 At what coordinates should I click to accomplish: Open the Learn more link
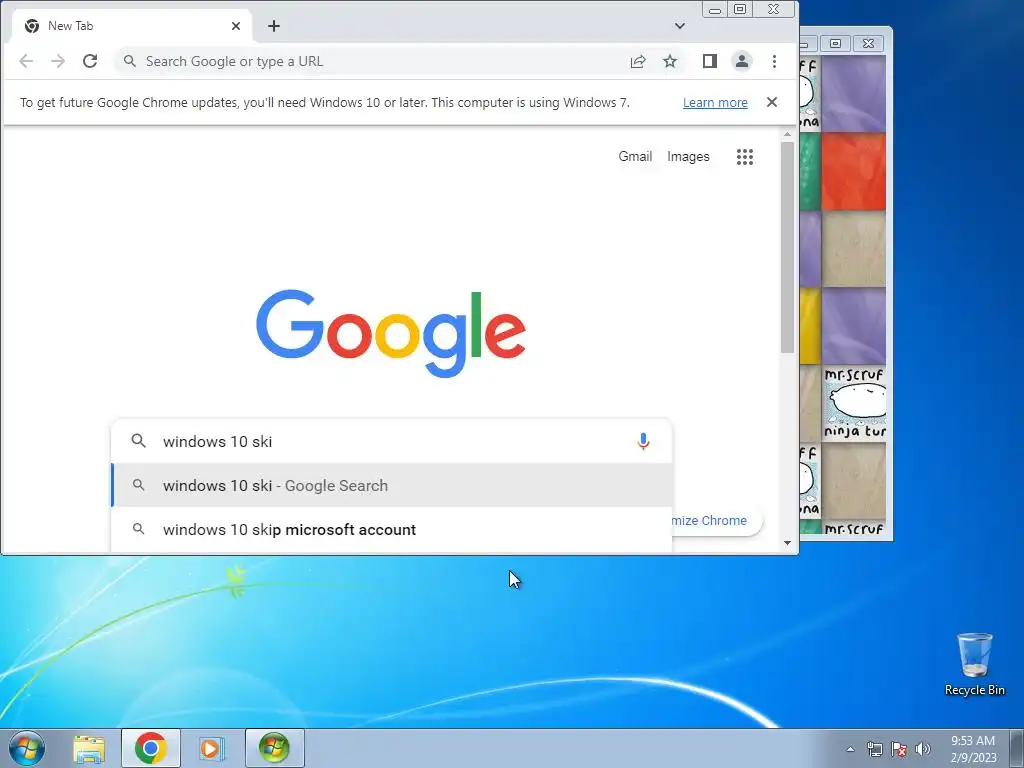[x=715, y=103]
